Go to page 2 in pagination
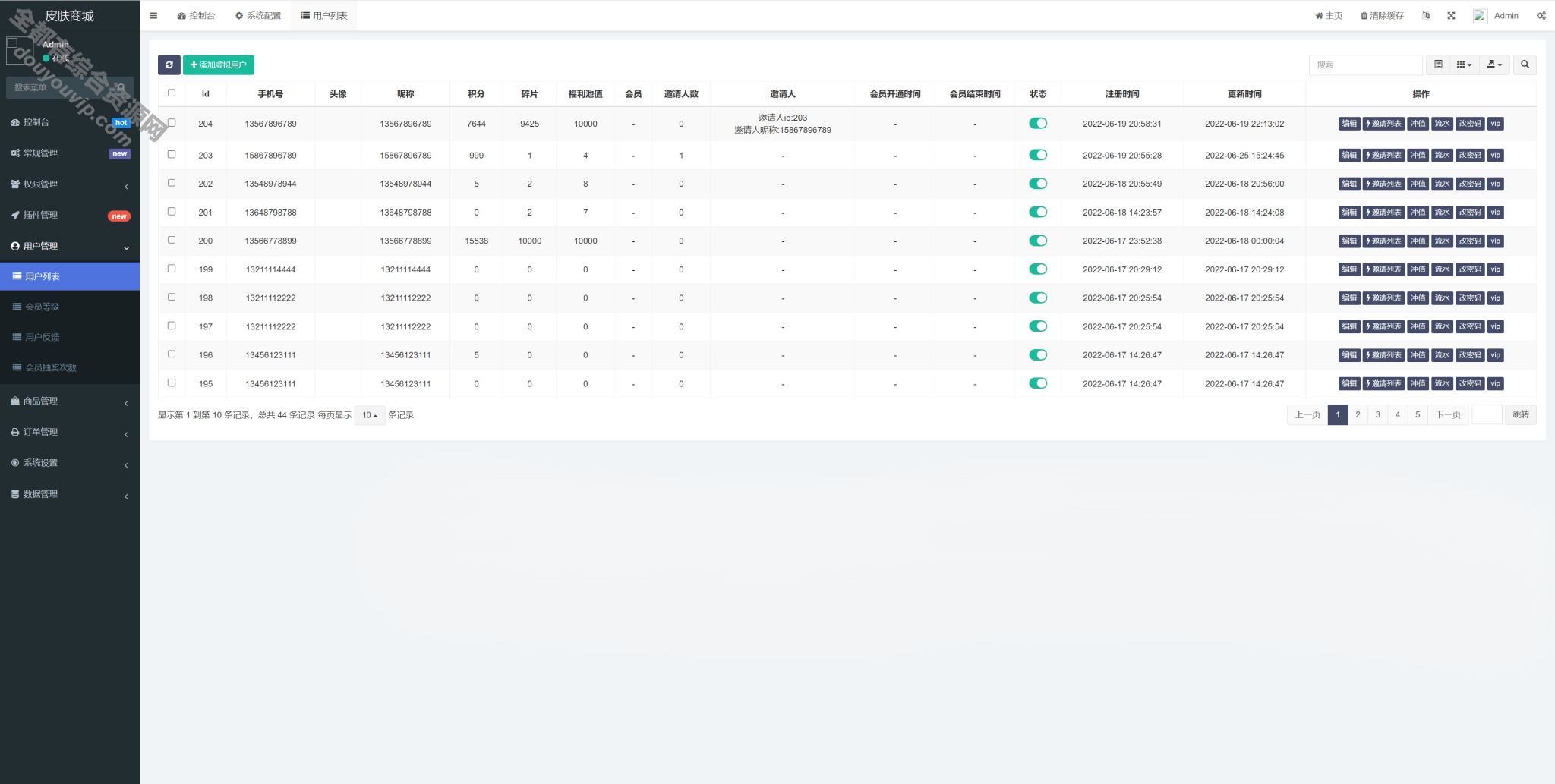 (x=1358, y=415)
